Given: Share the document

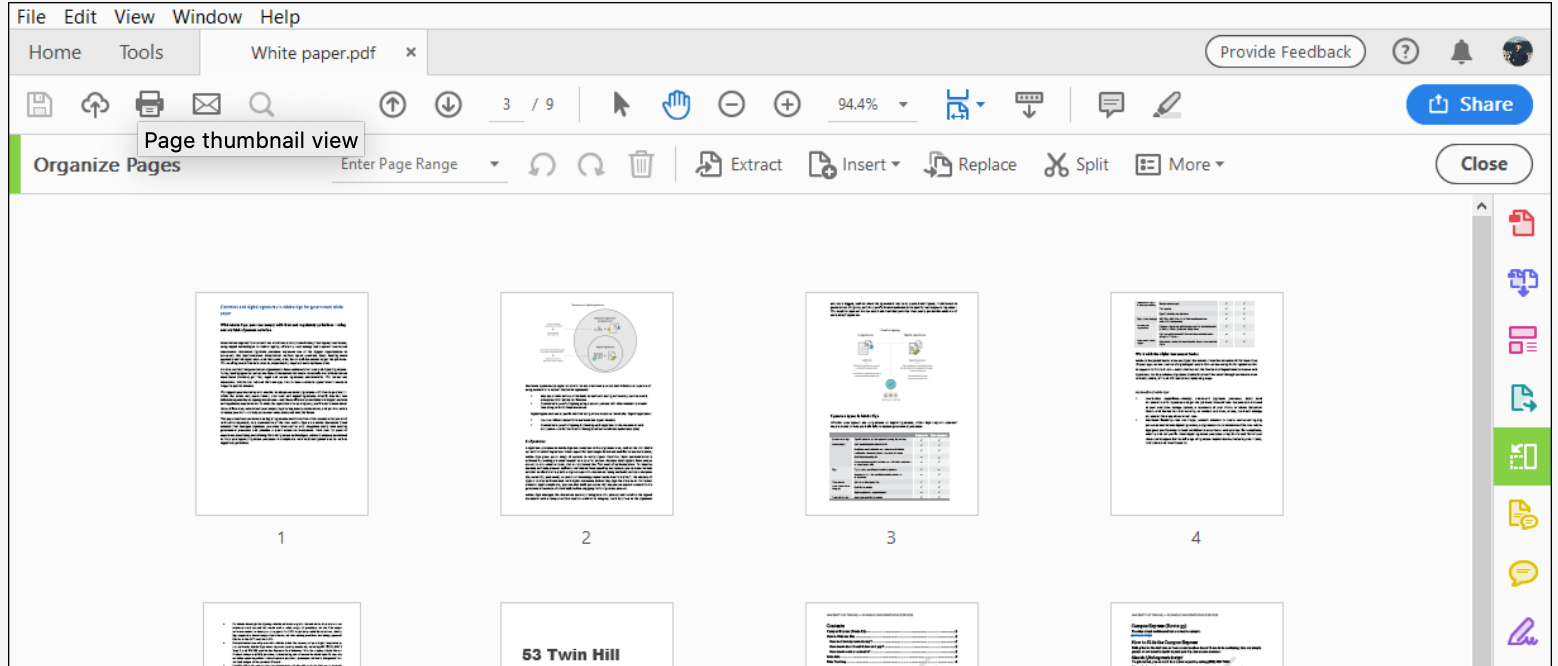Looking at the screenshot, I should click(1469, 104).
